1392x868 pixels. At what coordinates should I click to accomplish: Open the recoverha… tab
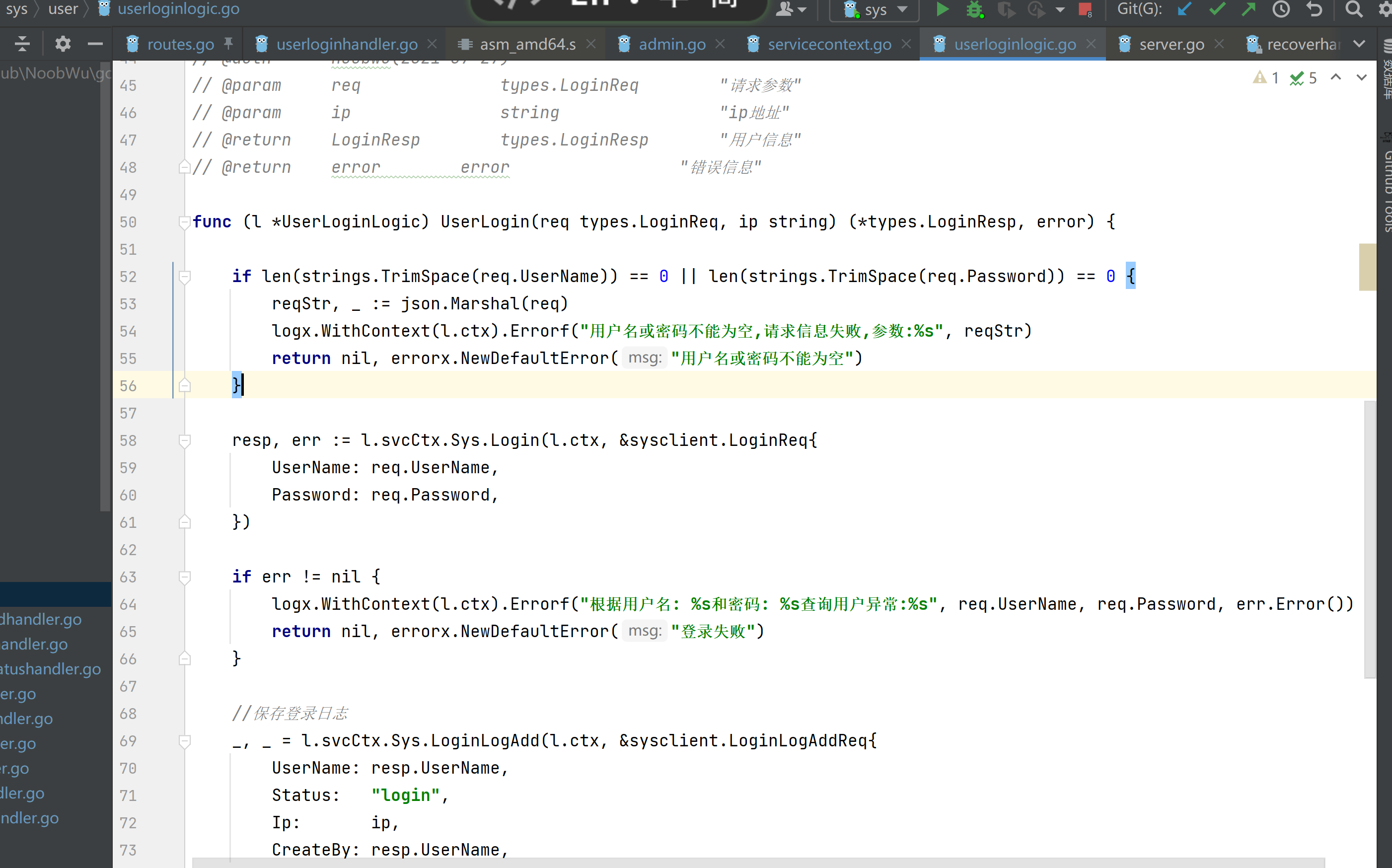1293,44
